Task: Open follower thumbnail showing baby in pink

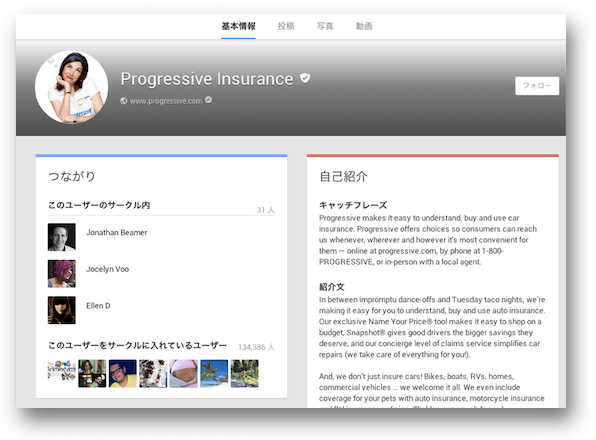Action: 184,374
